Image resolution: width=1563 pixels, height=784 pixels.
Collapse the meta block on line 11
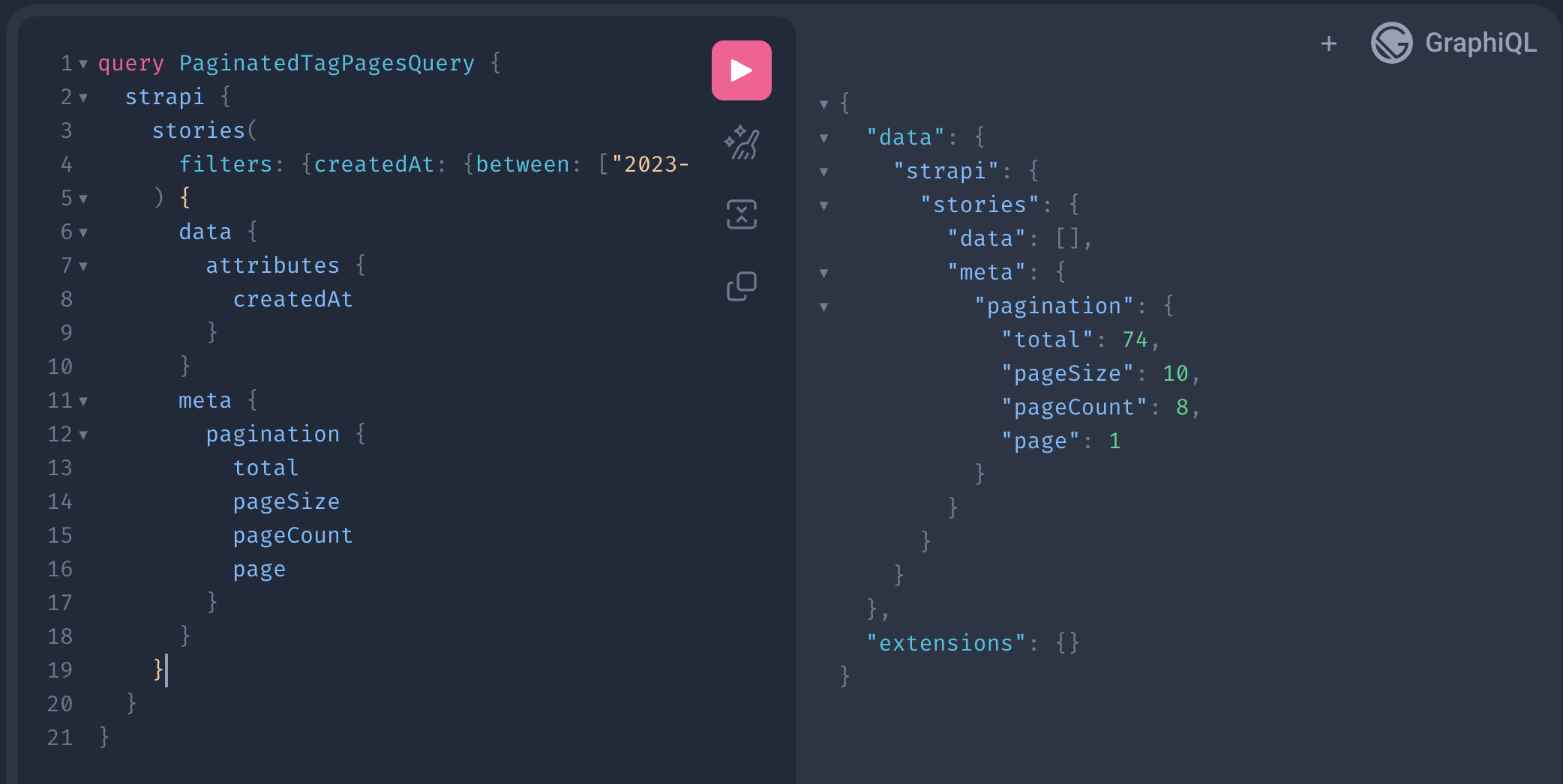coord(82,401)
